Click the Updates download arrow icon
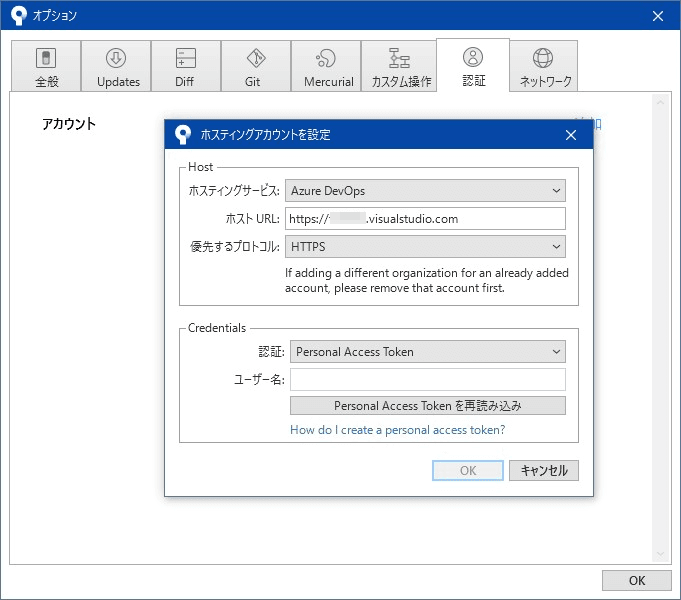Viewport: 681px width, 600px height. pyautogui.click(x=116, y=58)
